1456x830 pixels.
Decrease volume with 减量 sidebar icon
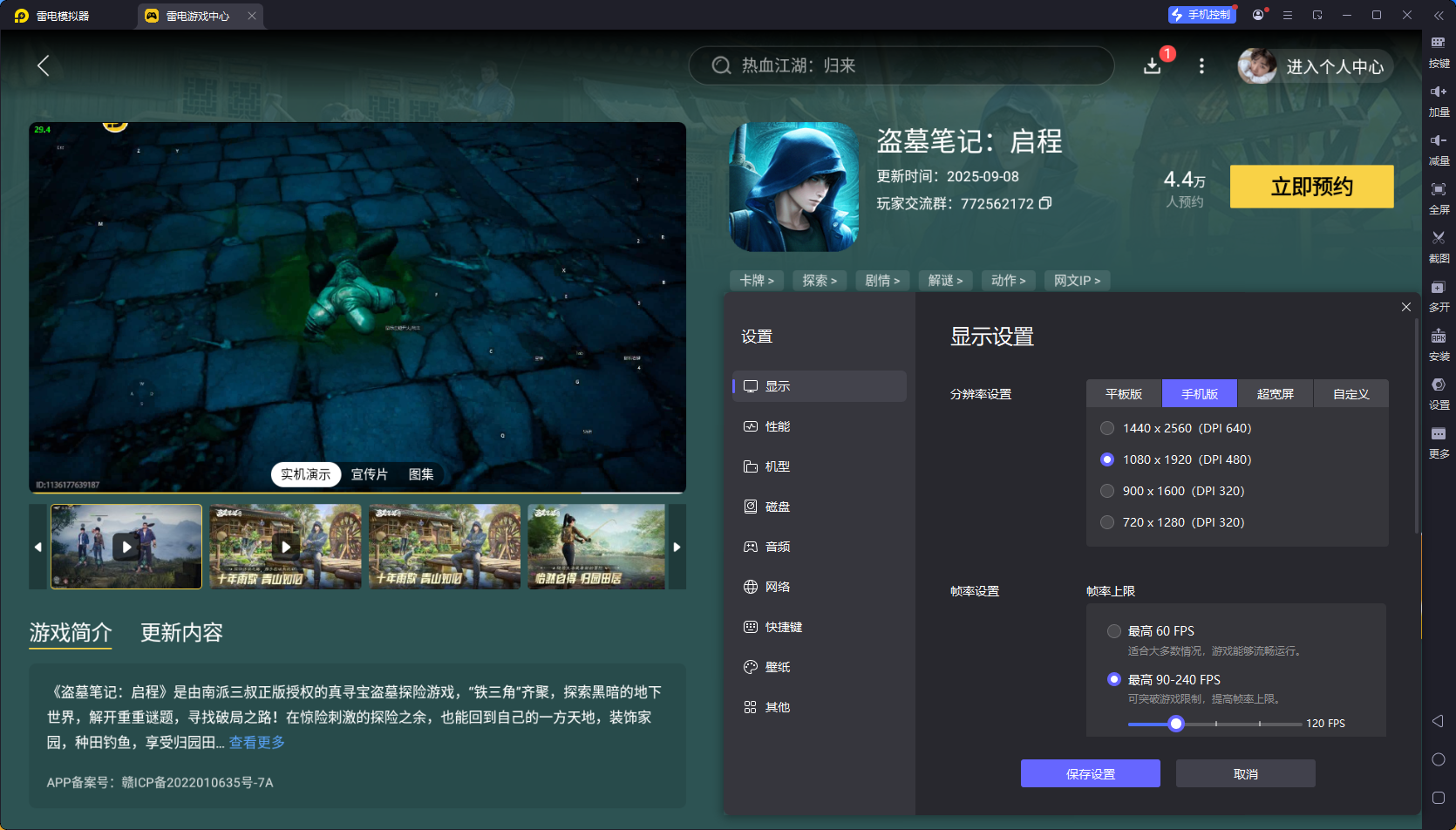click(x=1439, y=149)
